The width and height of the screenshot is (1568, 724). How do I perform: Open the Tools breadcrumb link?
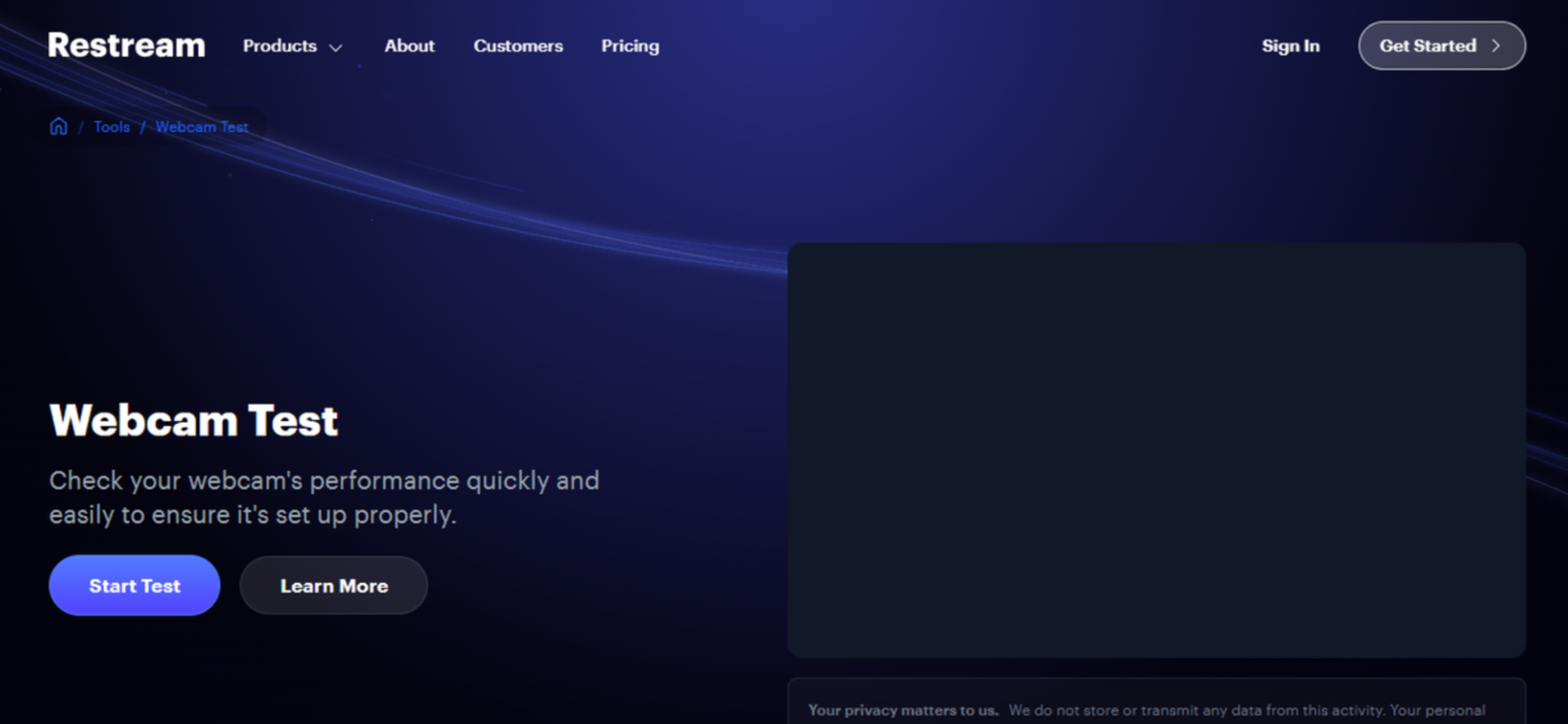click(x=112, y=127)
